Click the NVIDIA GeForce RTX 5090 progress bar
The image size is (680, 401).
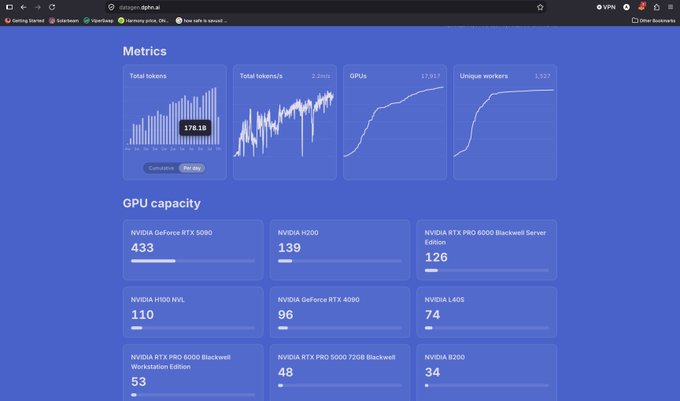pos(193,261)
